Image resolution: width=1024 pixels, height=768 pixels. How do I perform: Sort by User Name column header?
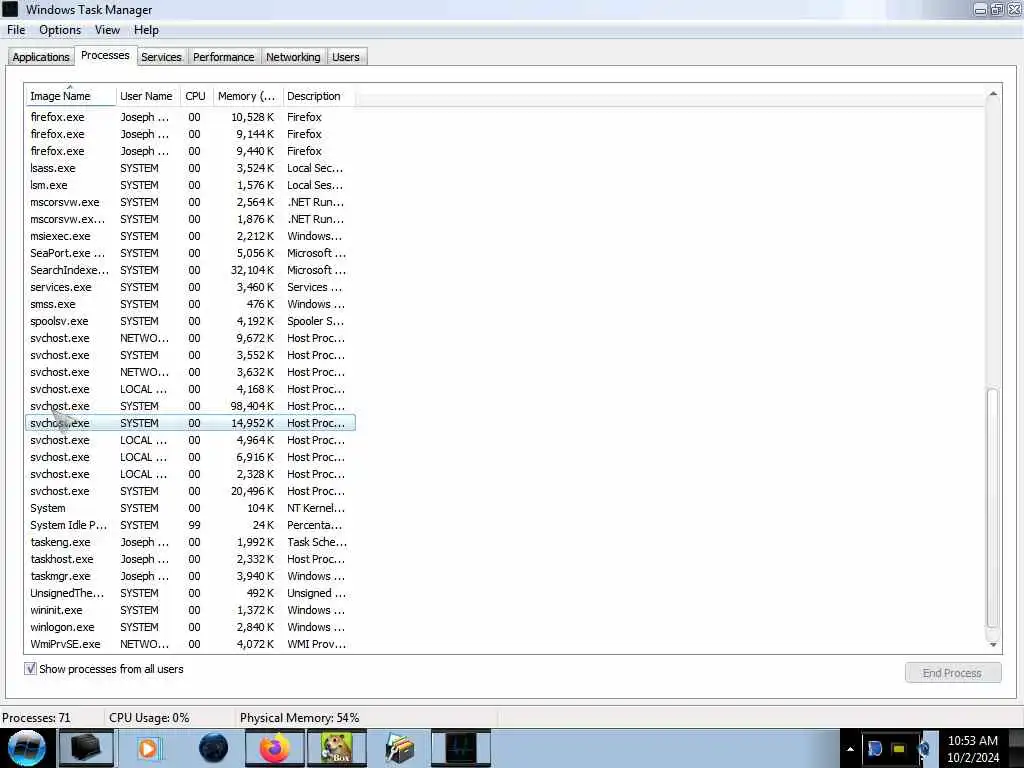pyautogui.click(x=148, y=96)
